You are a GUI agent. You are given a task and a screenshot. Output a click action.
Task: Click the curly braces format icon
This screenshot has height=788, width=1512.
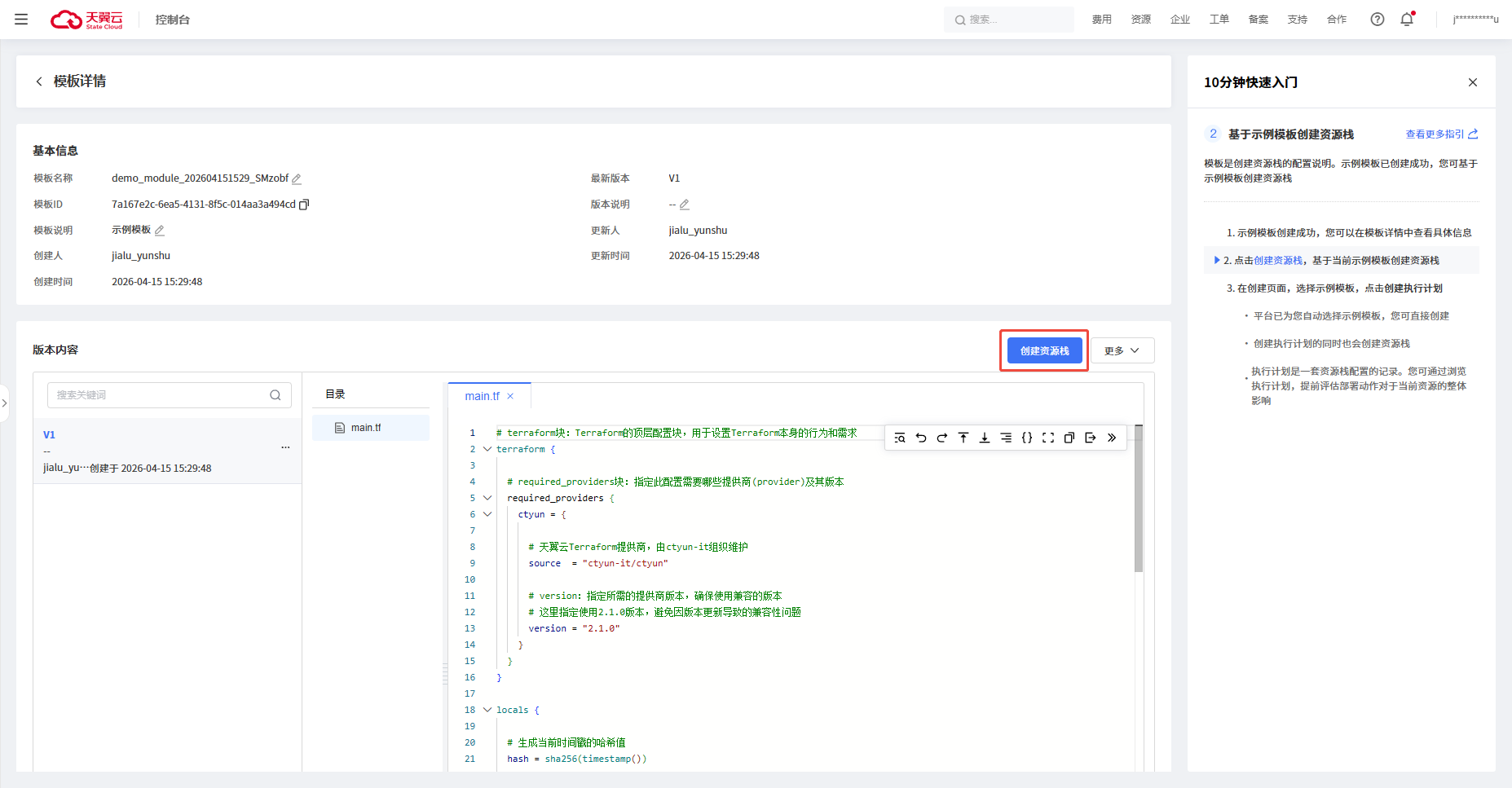point(1027,438)
